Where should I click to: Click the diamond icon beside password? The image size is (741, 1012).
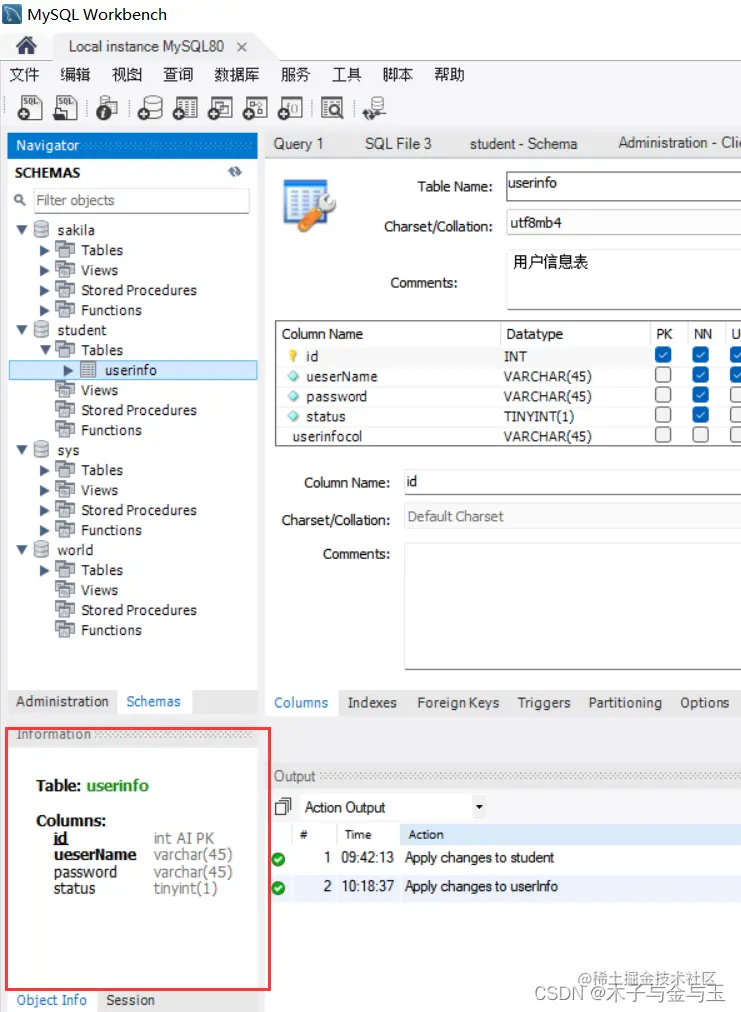click(293, 396)
